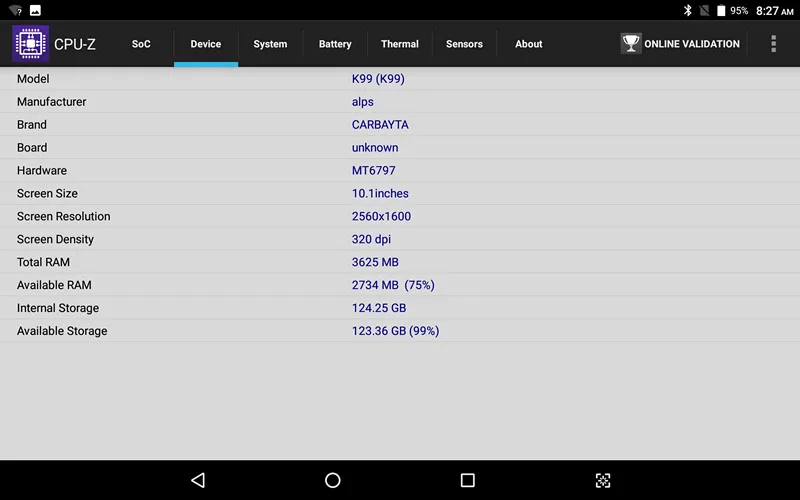Tap the CARBAYTA brand value

click(380, 124)
